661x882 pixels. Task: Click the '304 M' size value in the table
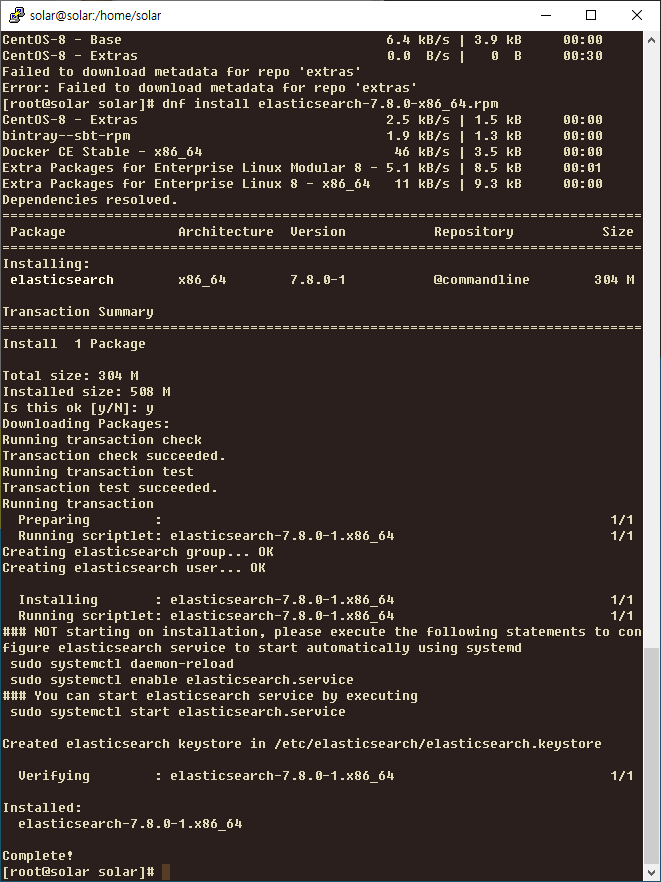(614, 280)
